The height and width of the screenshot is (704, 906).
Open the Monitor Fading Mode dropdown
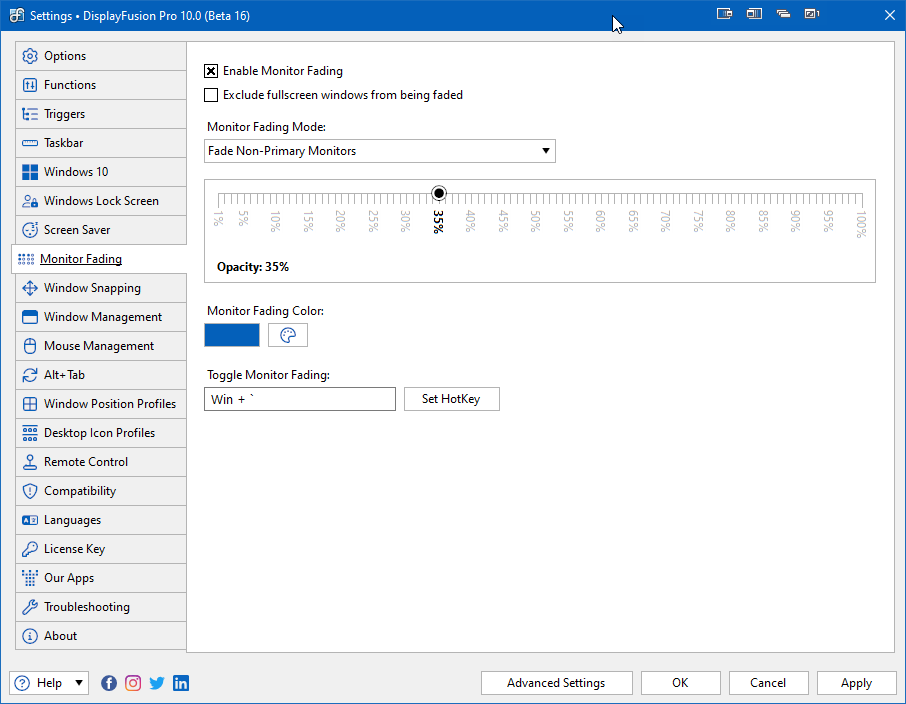click(380, 151)
